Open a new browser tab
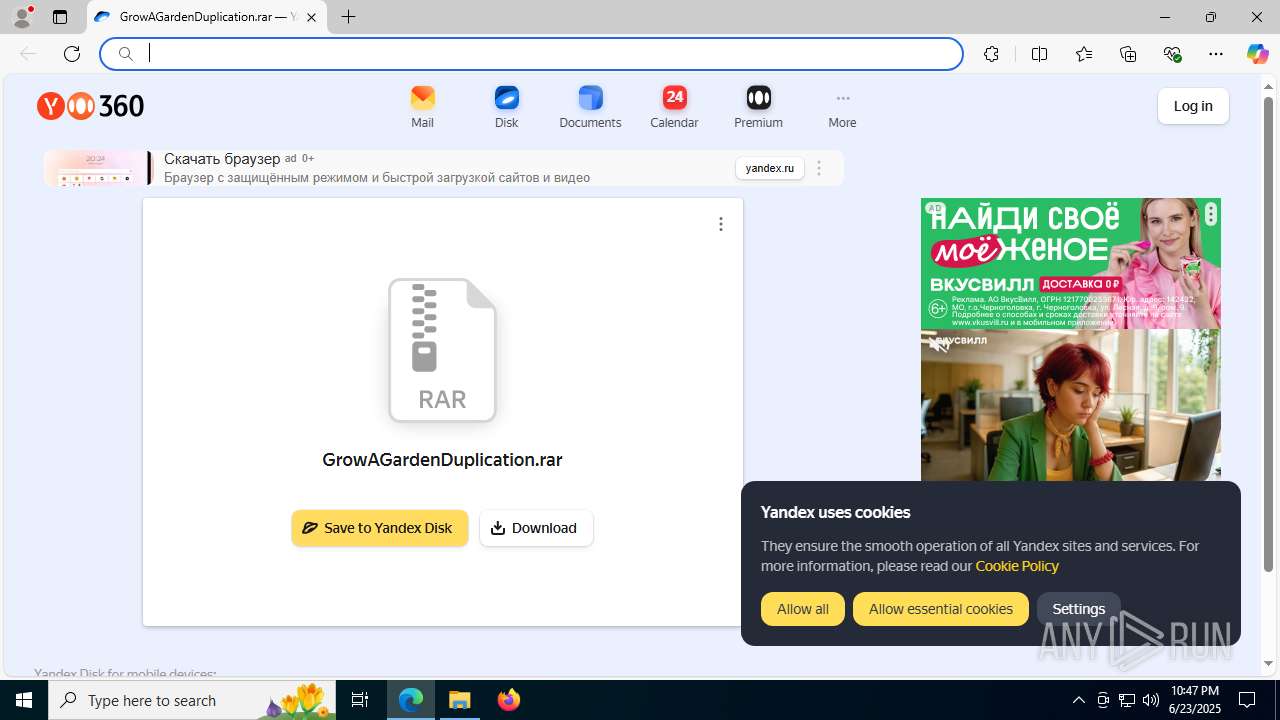 point(348,17)
